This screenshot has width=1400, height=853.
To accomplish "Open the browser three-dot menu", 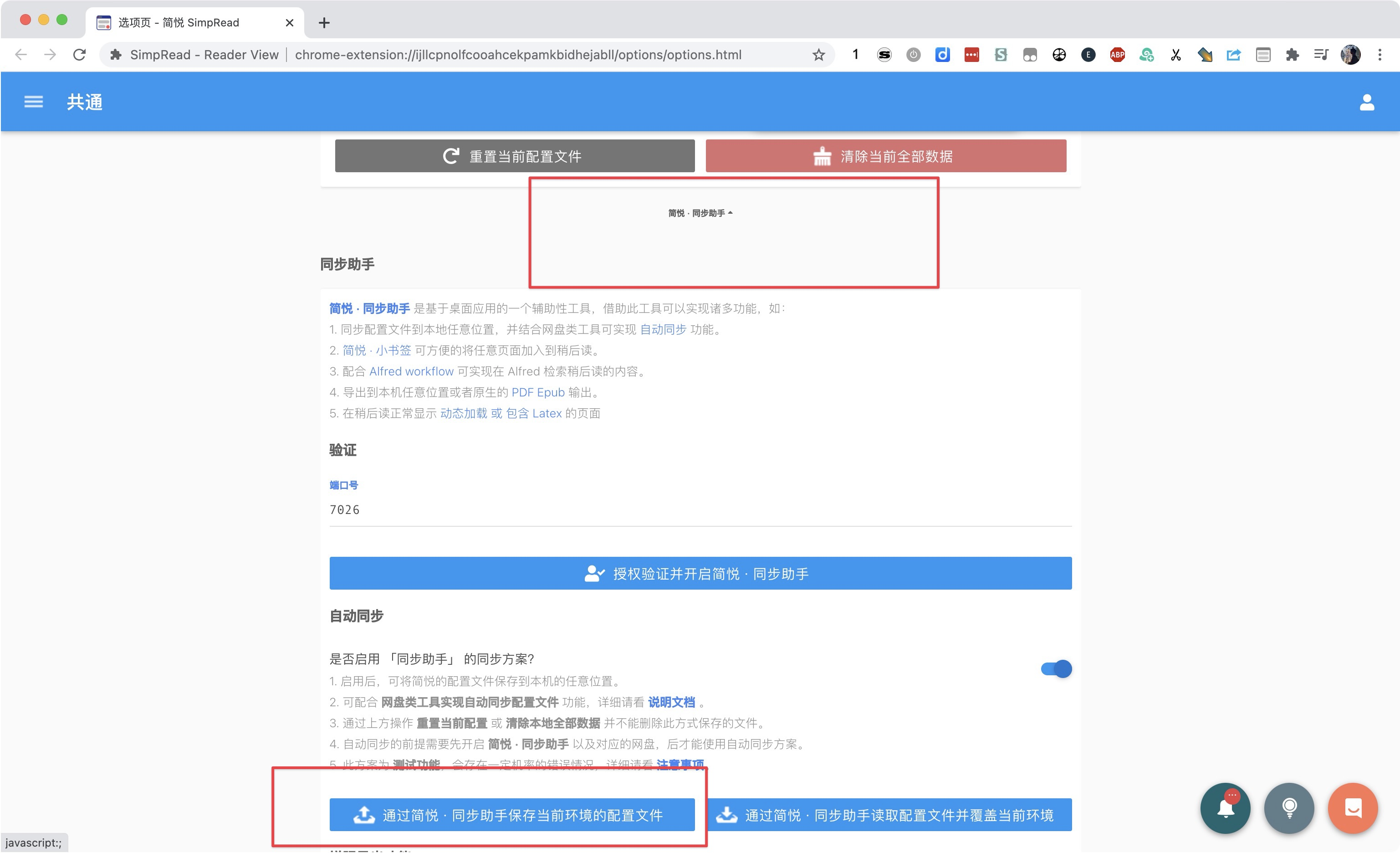I will pos(1381,55).
